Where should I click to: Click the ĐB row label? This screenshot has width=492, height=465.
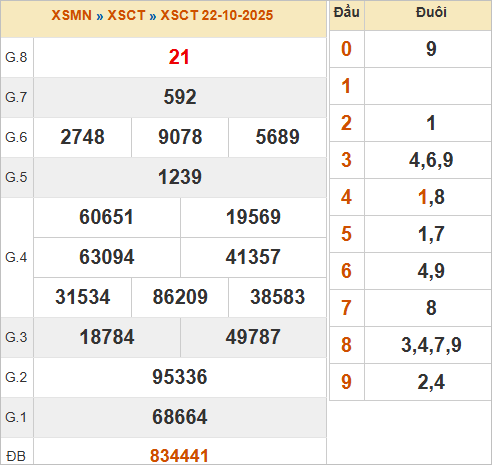tap(16, 456)
